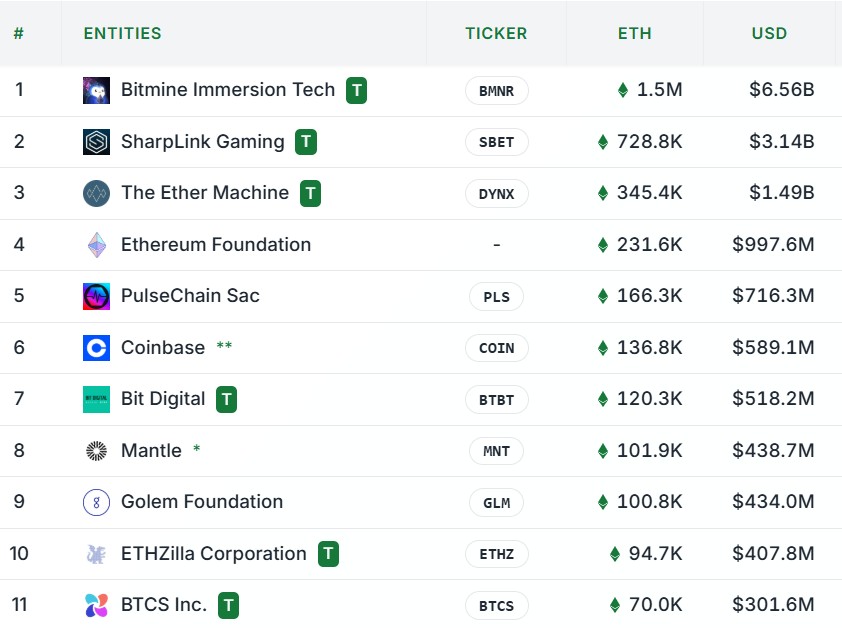Viewport: 842px width, 628px height.
Task: Sort by the USD column header
Action: (769, 33)
